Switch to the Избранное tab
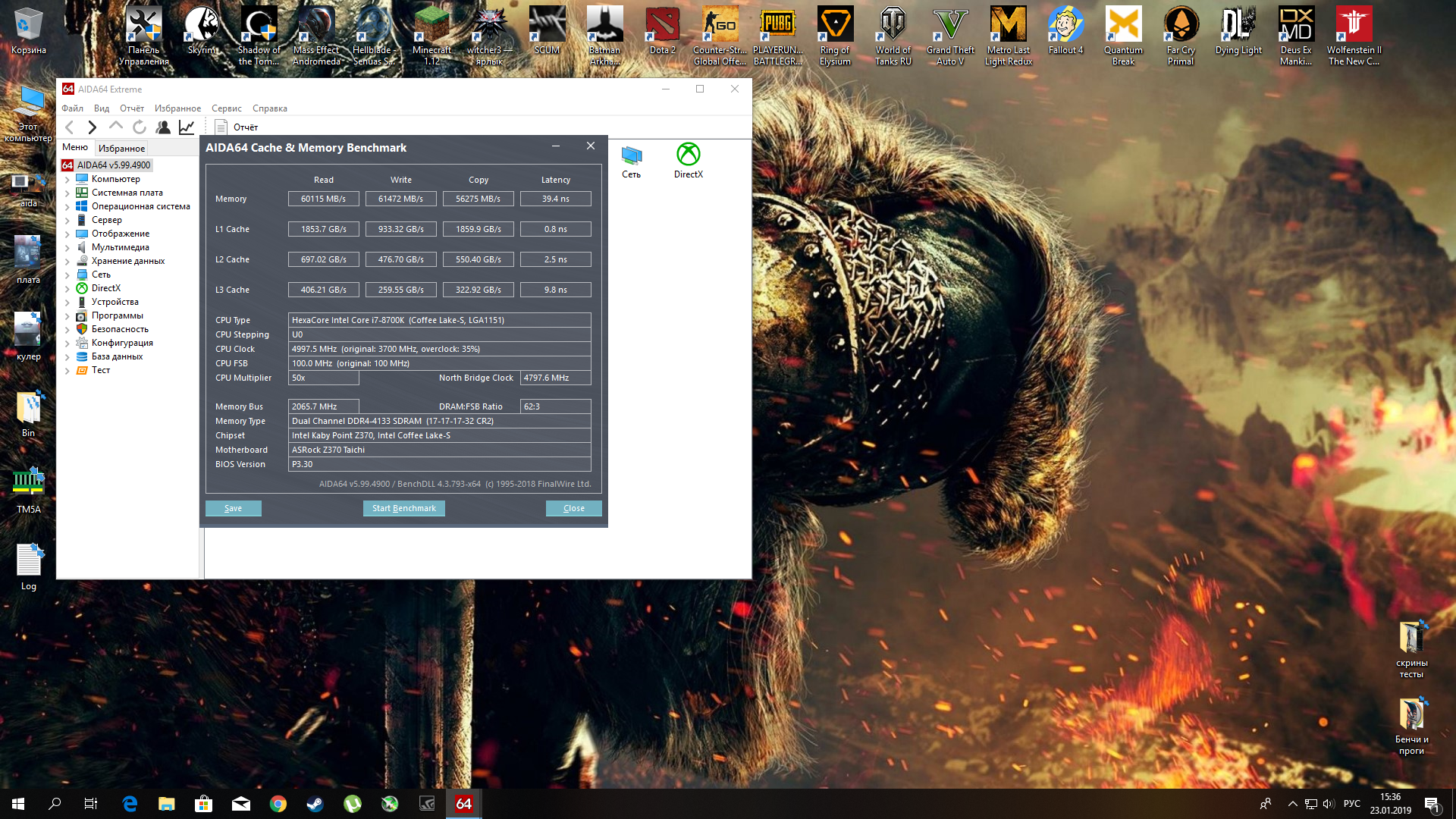This screenshot has width=1456, height=819. coord(121,149)
